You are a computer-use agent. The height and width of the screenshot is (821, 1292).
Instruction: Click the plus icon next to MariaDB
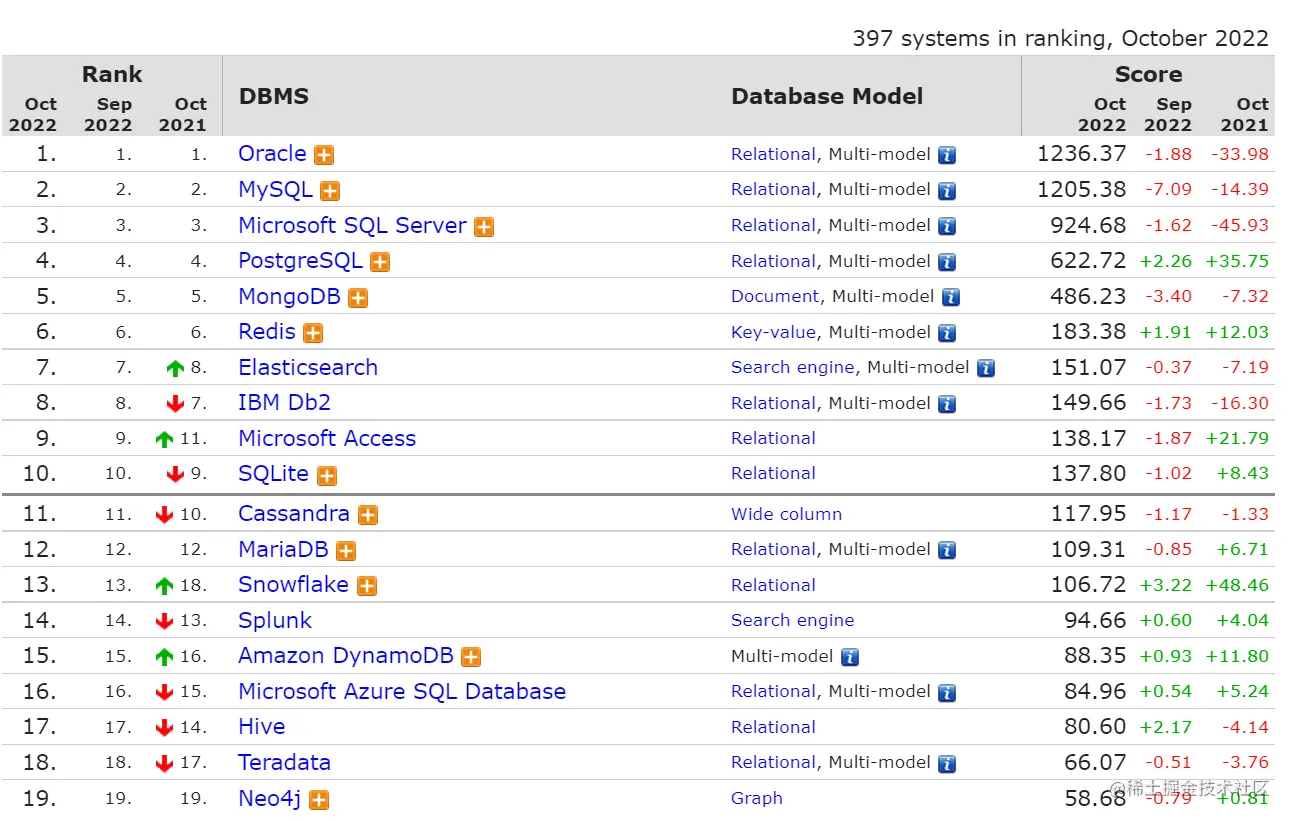pyautogui.click(x=346, y=551)
